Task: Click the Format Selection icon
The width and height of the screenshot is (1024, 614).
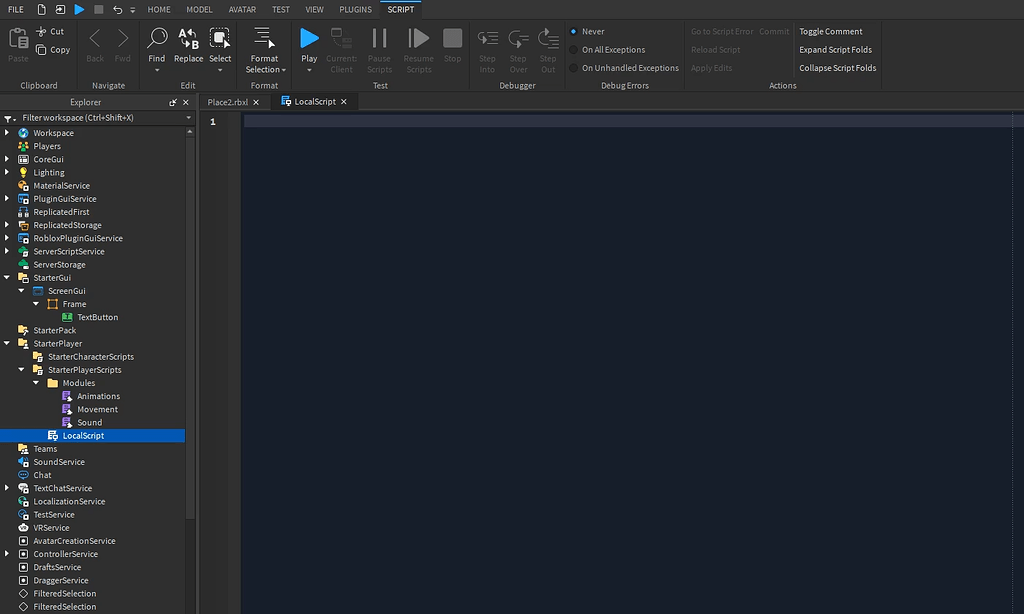Action: pos(264,38)
